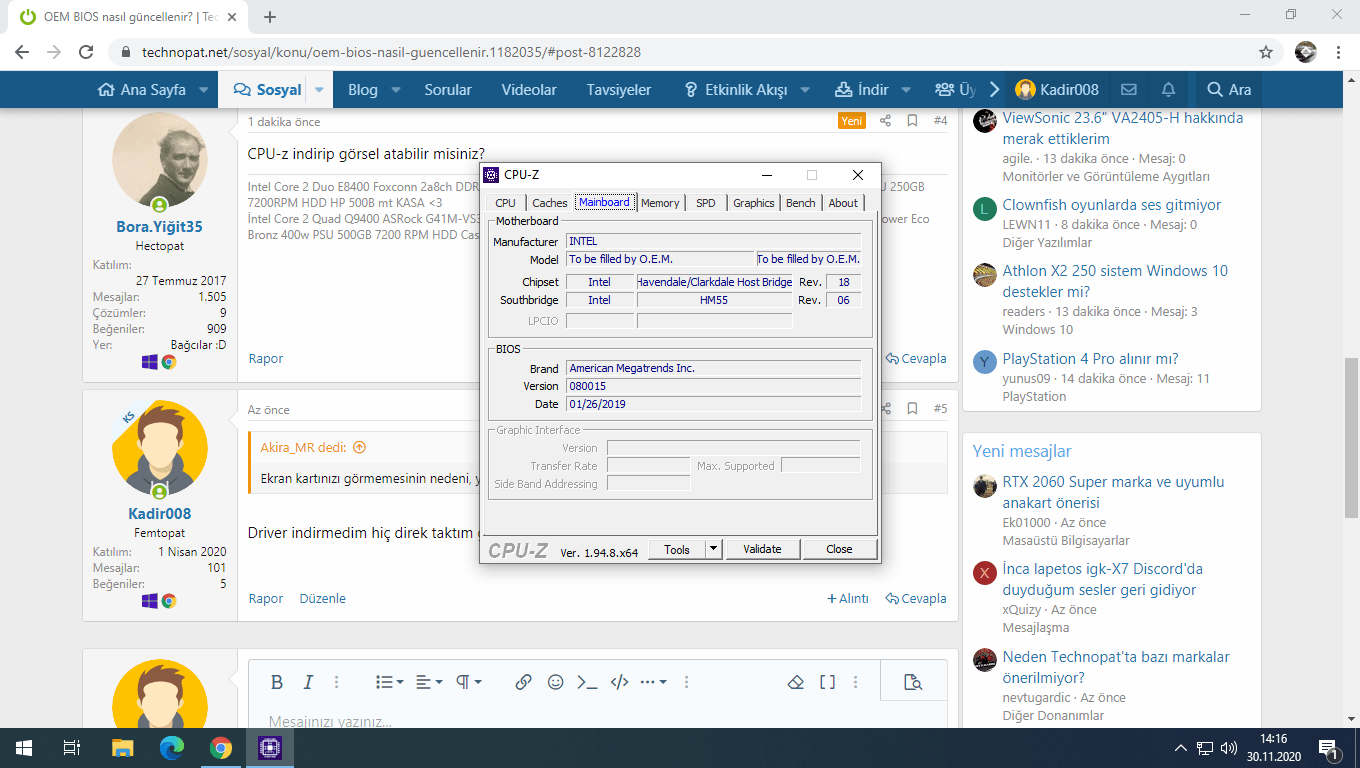Screen dimensions: 1360x768
Task: Expand the list formatting dropdown
Action: (x=390, y=682)
